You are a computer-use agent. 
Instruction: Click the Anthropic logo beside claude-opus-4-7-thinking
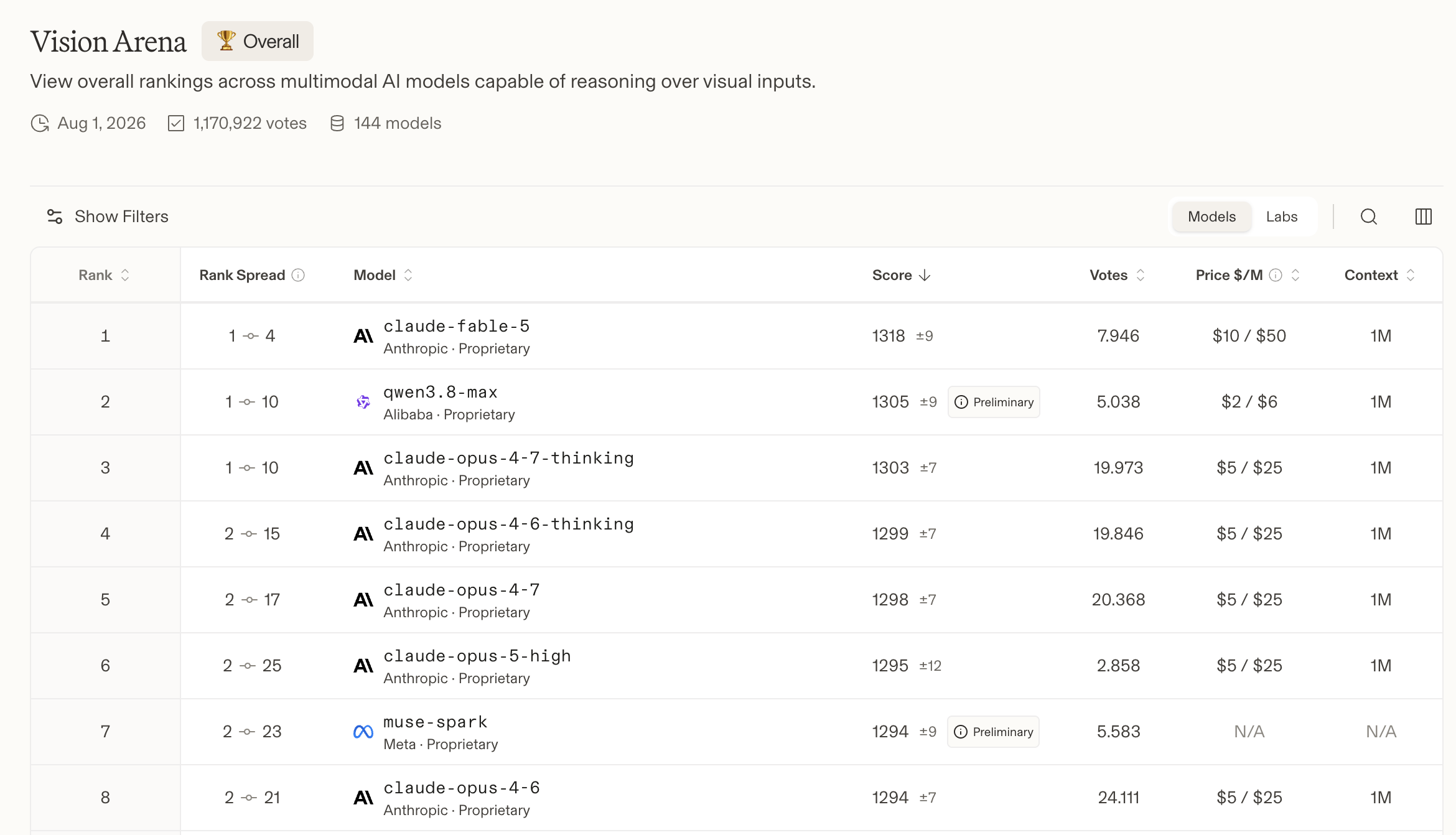pos(363,468)
